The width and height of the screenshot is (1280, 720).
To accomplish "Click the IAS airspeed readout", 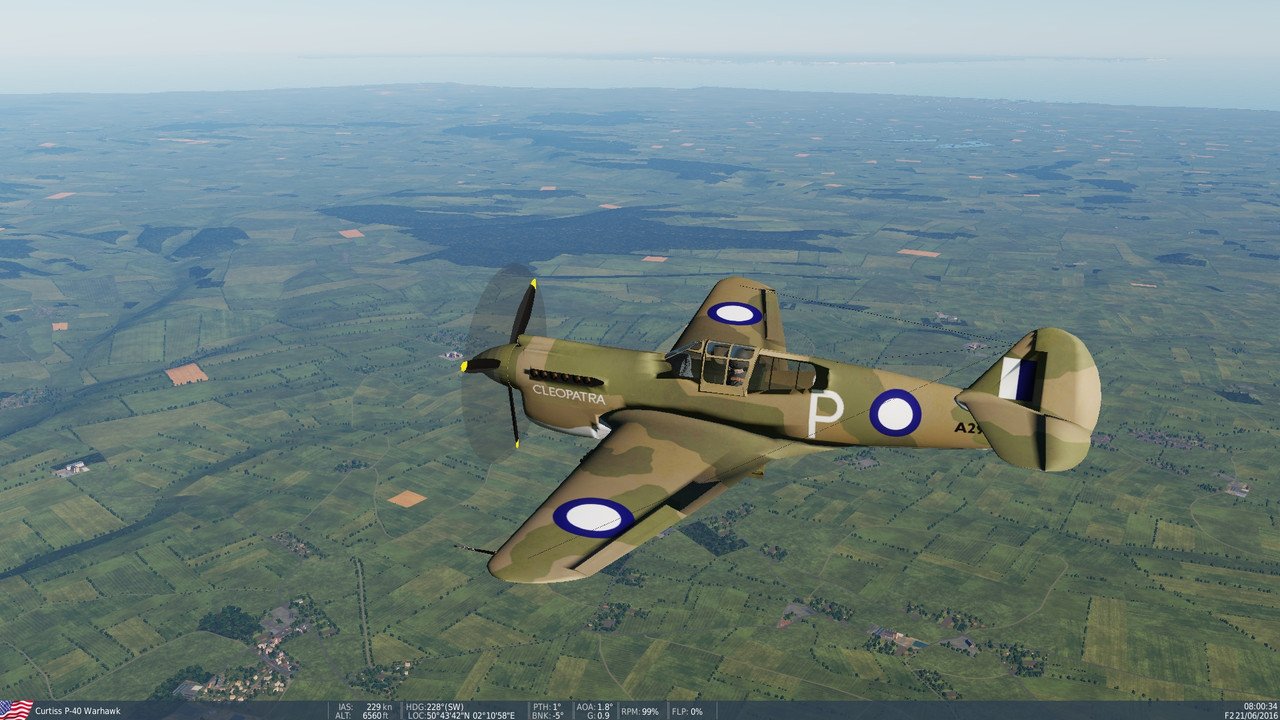I will click(x=366, y=705).
